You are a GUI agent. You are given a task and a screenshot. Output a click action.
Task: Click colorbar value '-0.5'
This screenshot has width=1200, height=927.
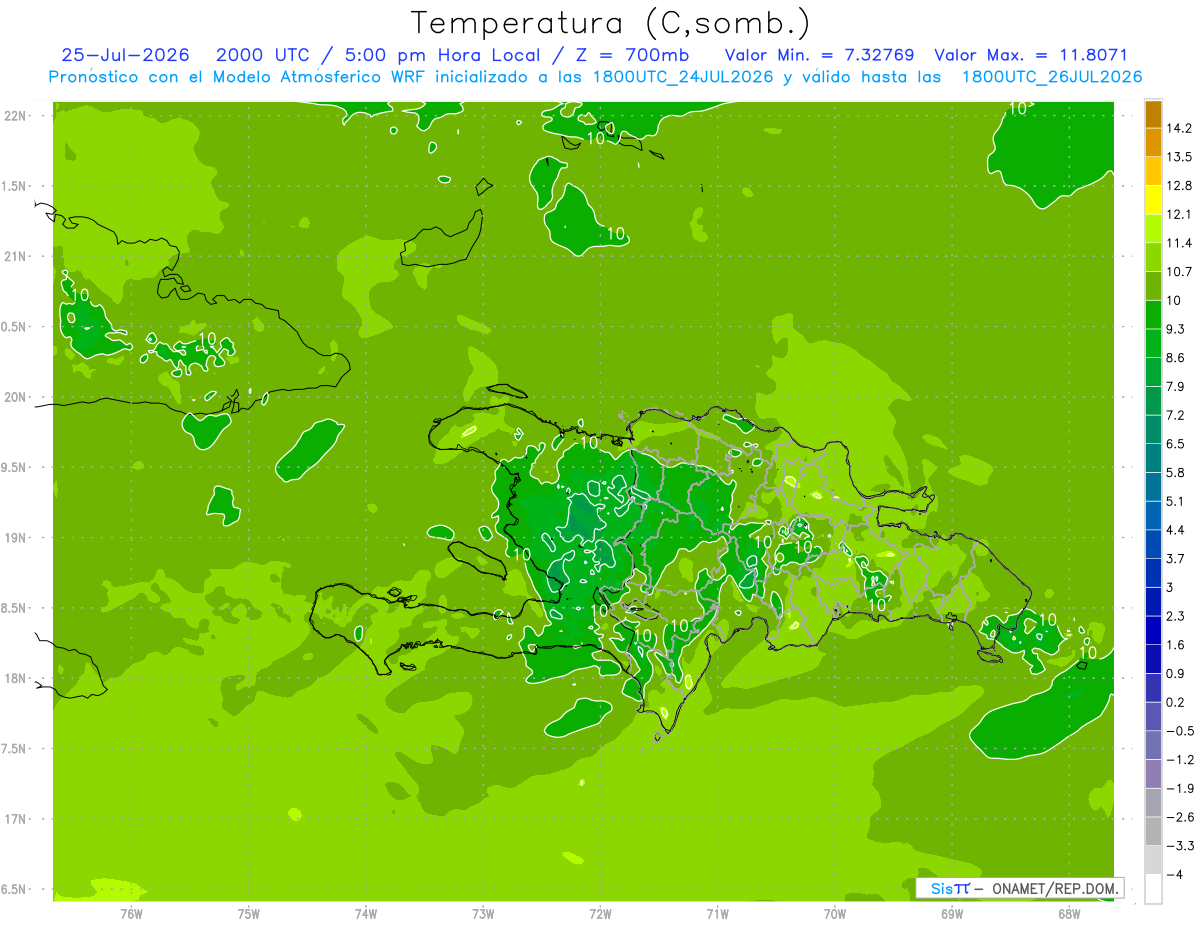(1180, 731)
